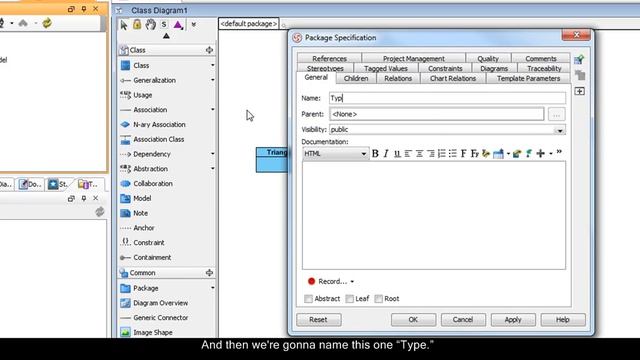This screenshot has height=360, width=640.
Task: Open the Visibility dropdown
Action: (560, 130)
